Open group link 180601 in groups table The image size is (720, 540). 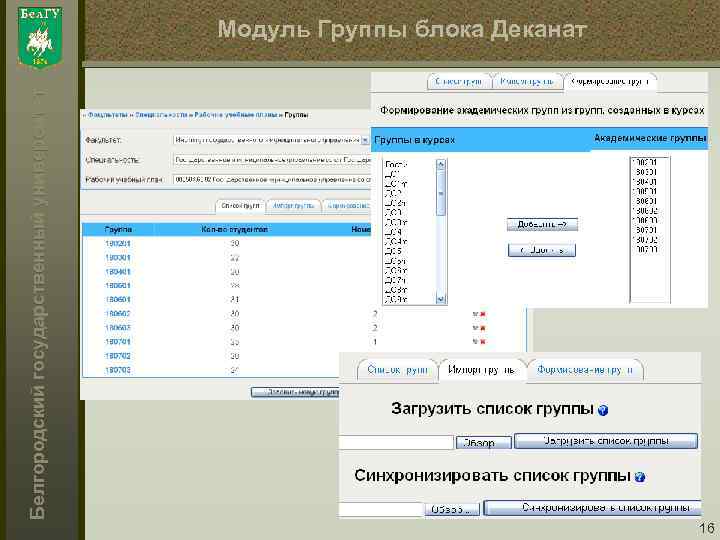(x=118, y=300)
